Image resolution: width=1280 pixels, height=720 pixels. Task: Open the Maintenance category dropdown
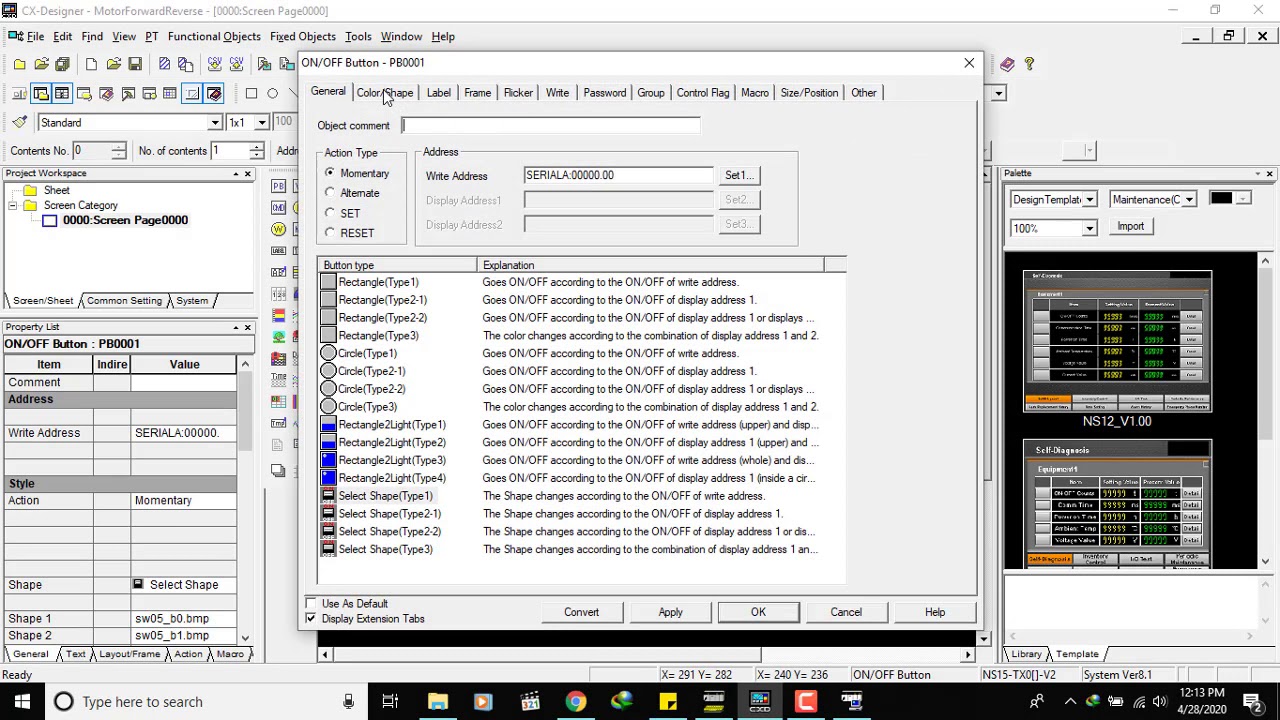[x=1189, y=200]
